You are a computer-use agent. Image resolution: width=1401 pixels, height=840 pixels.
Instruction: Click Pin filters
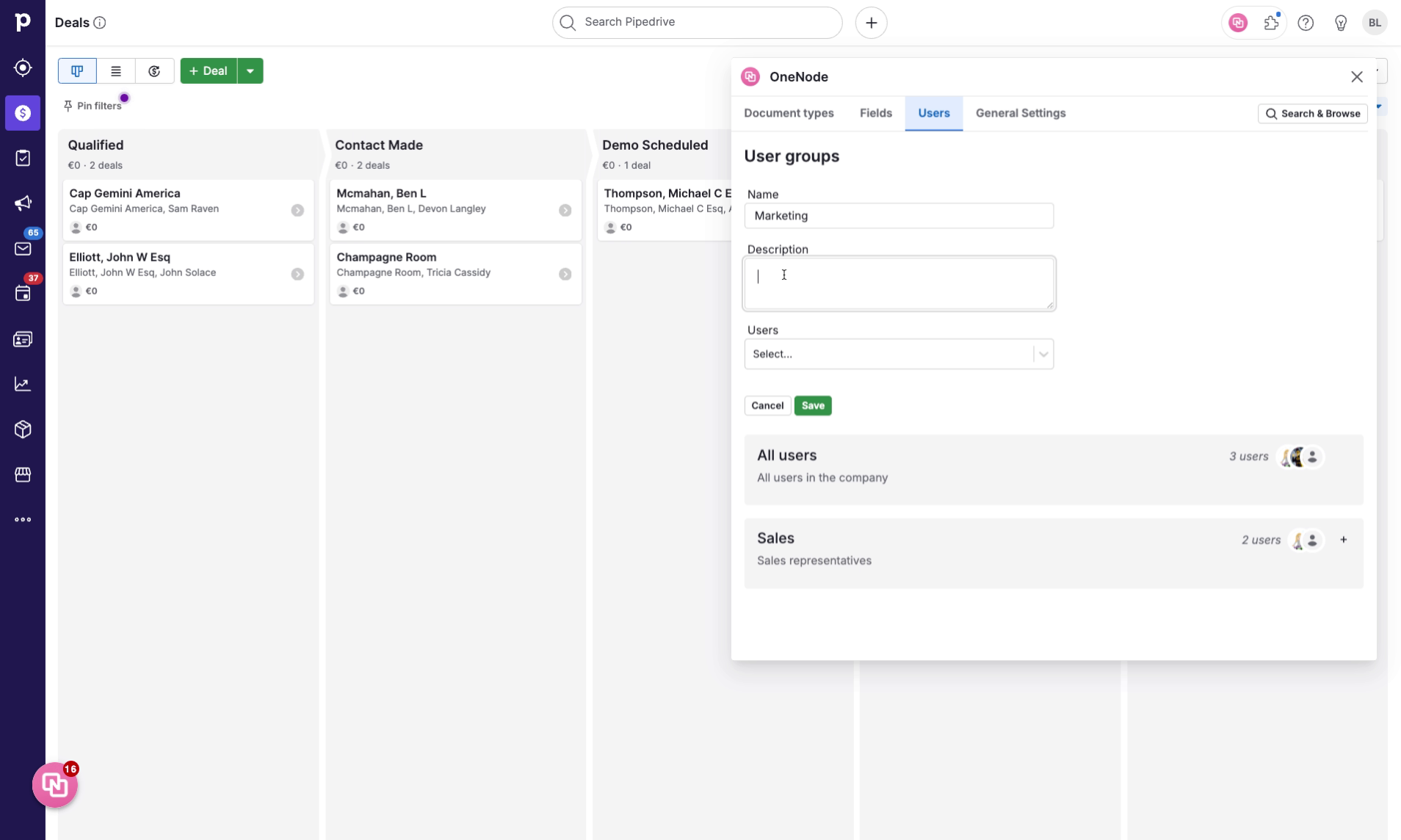[93, 106]
